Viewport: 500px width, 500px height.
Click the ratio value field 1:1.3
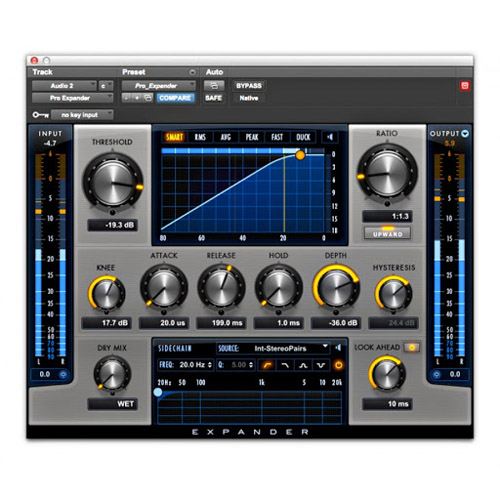pyautogui.click(x=387, y=216)
